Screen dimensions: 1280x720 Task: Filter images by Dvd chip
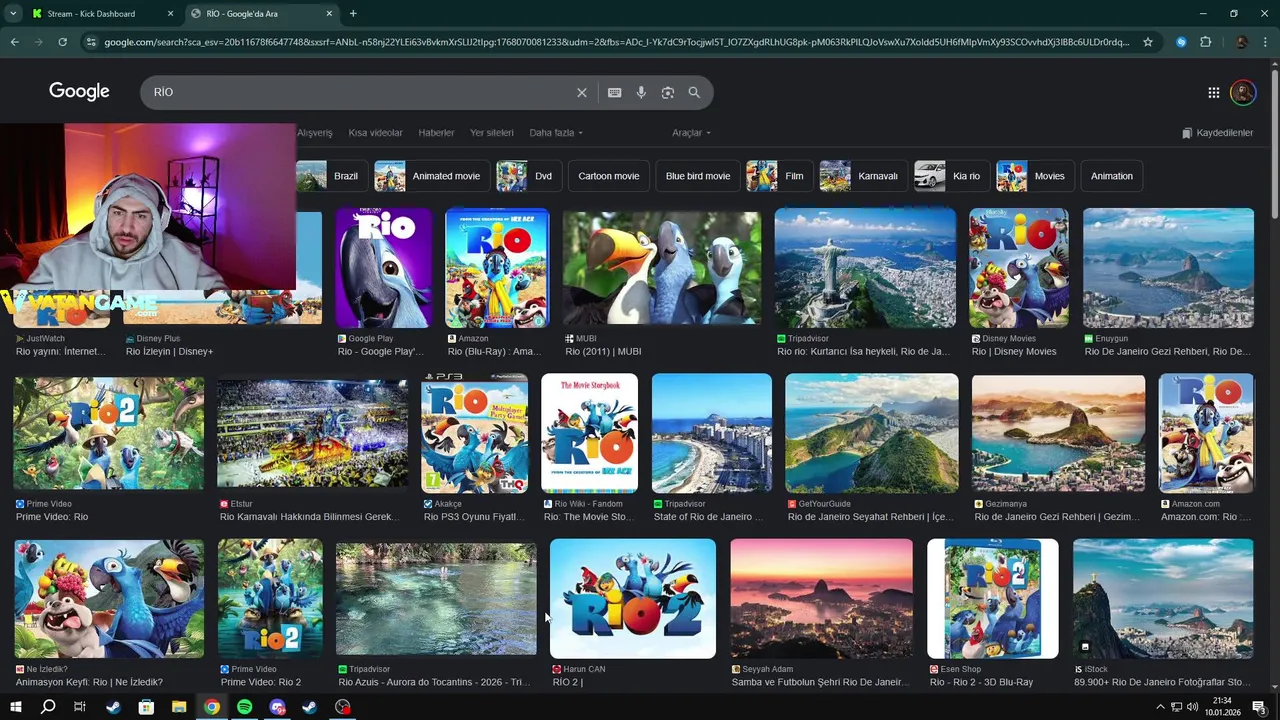pos(529,176)
